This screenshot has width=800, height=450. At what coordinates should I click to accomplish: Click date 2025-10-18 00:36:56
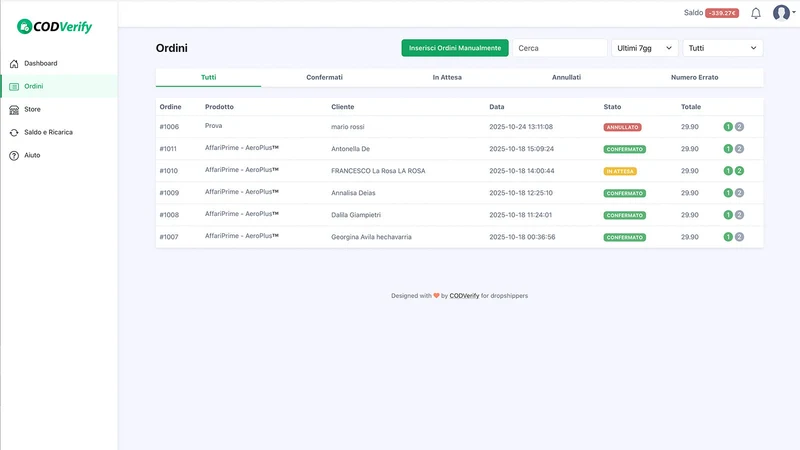(522, 237)
